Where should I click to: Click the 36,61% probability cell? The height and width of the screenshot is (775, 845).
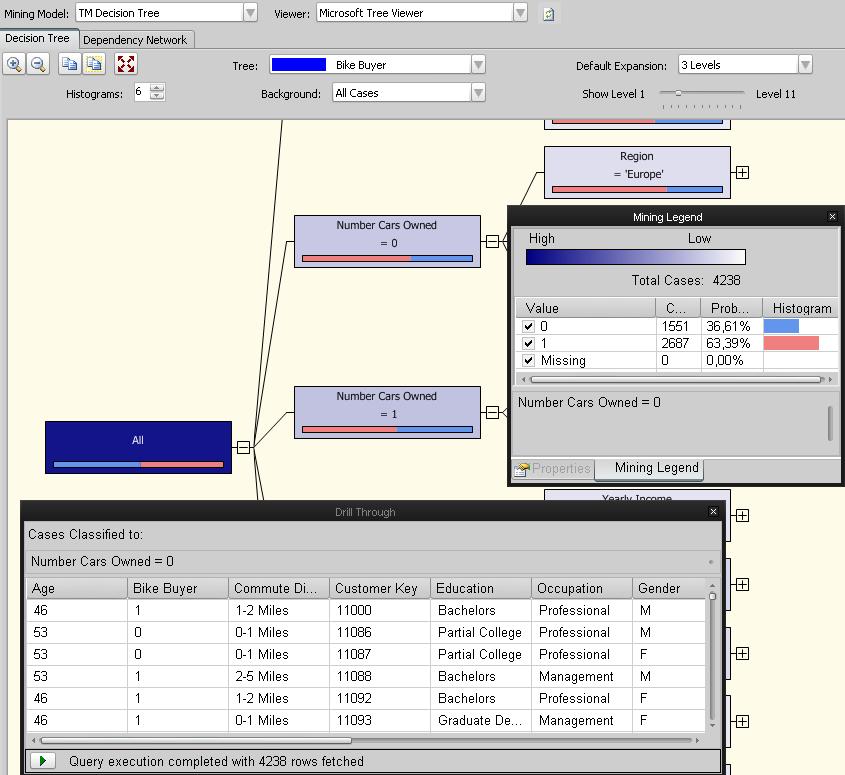(x=731, y=326)
